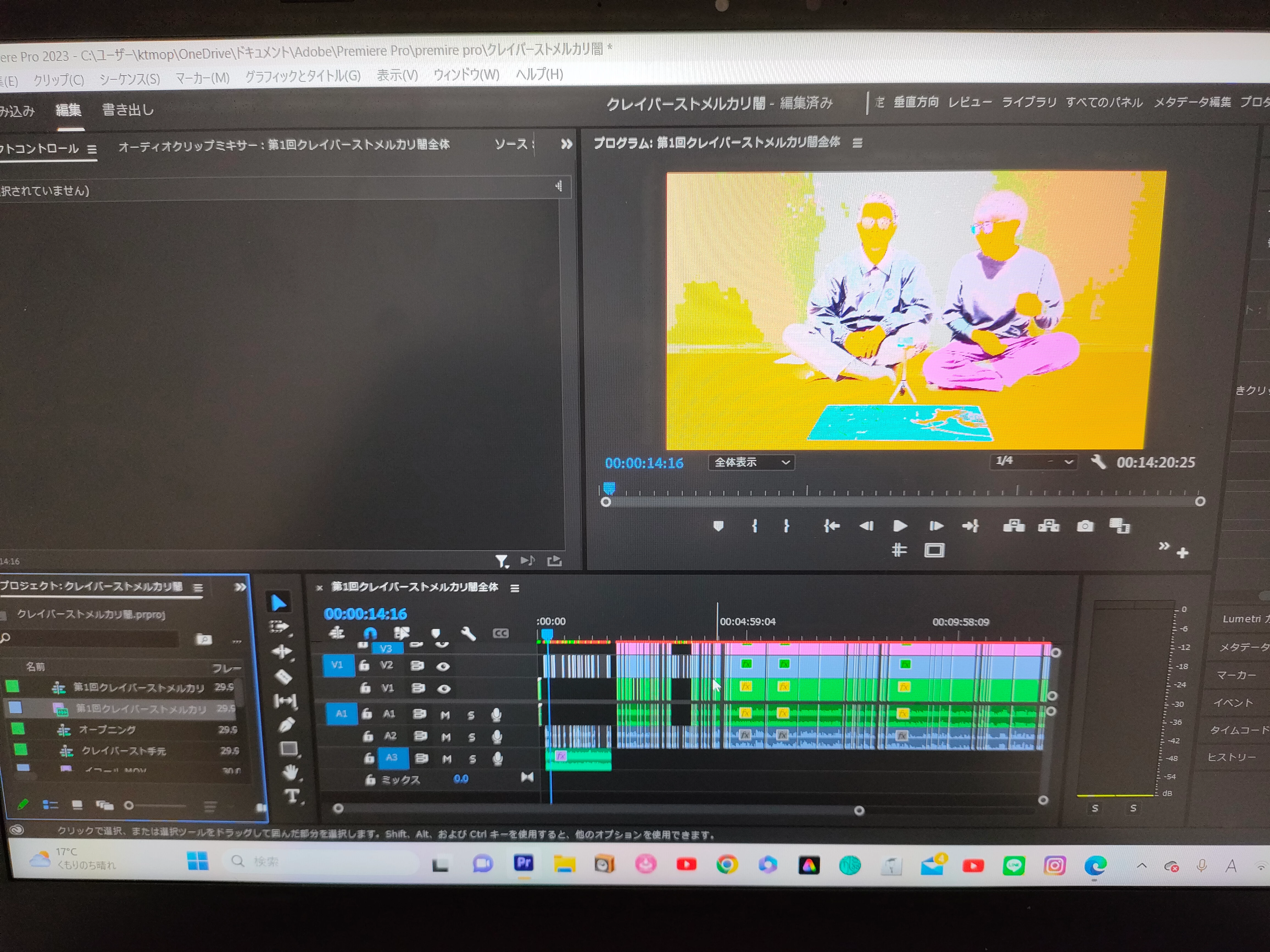Mute audio track A1
Viewport: 1270px width, 952px height.
coord(445,715)
